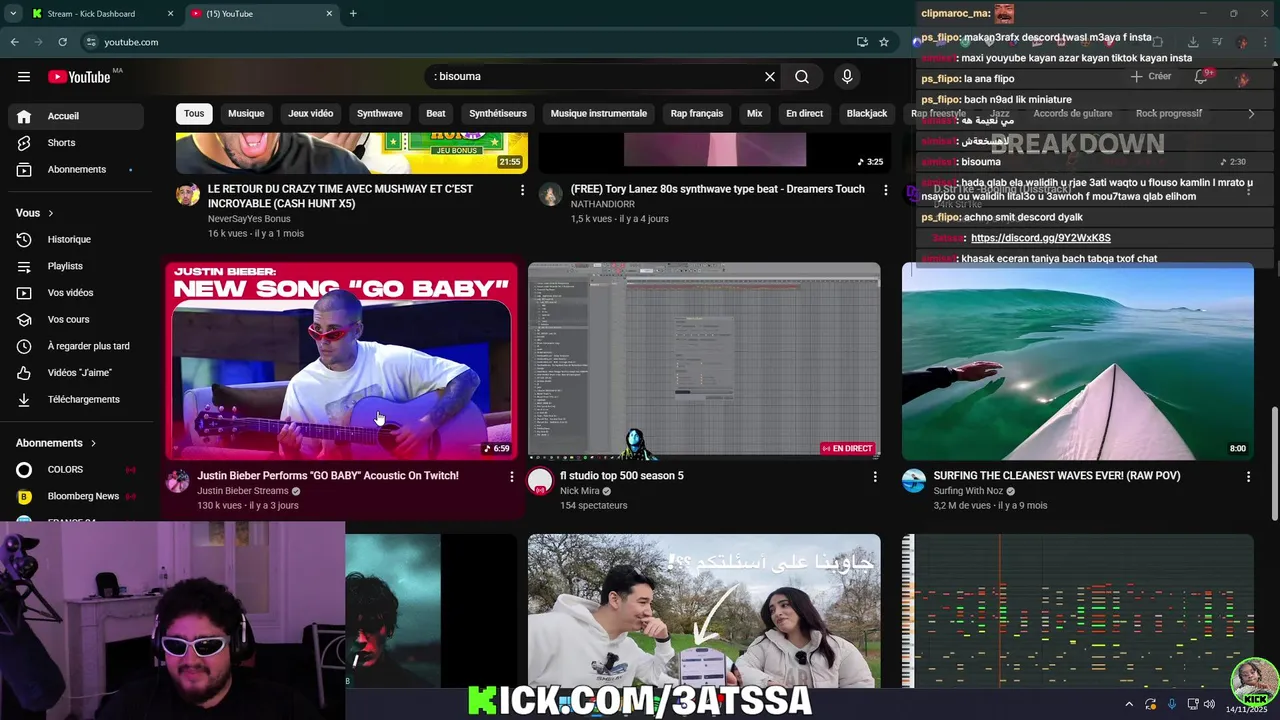Viewport: 1280px width, 720px height.
Task: Open Téléchargements in sidebar
Action: 76,400
